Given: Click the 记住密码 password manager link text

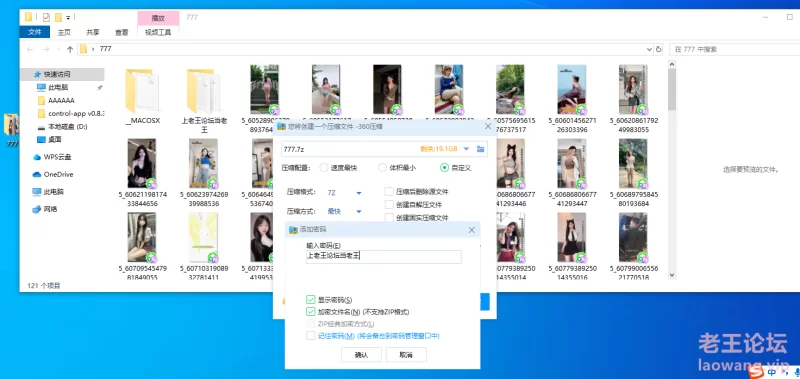Looking at the screenshot, I should (378, 336).
